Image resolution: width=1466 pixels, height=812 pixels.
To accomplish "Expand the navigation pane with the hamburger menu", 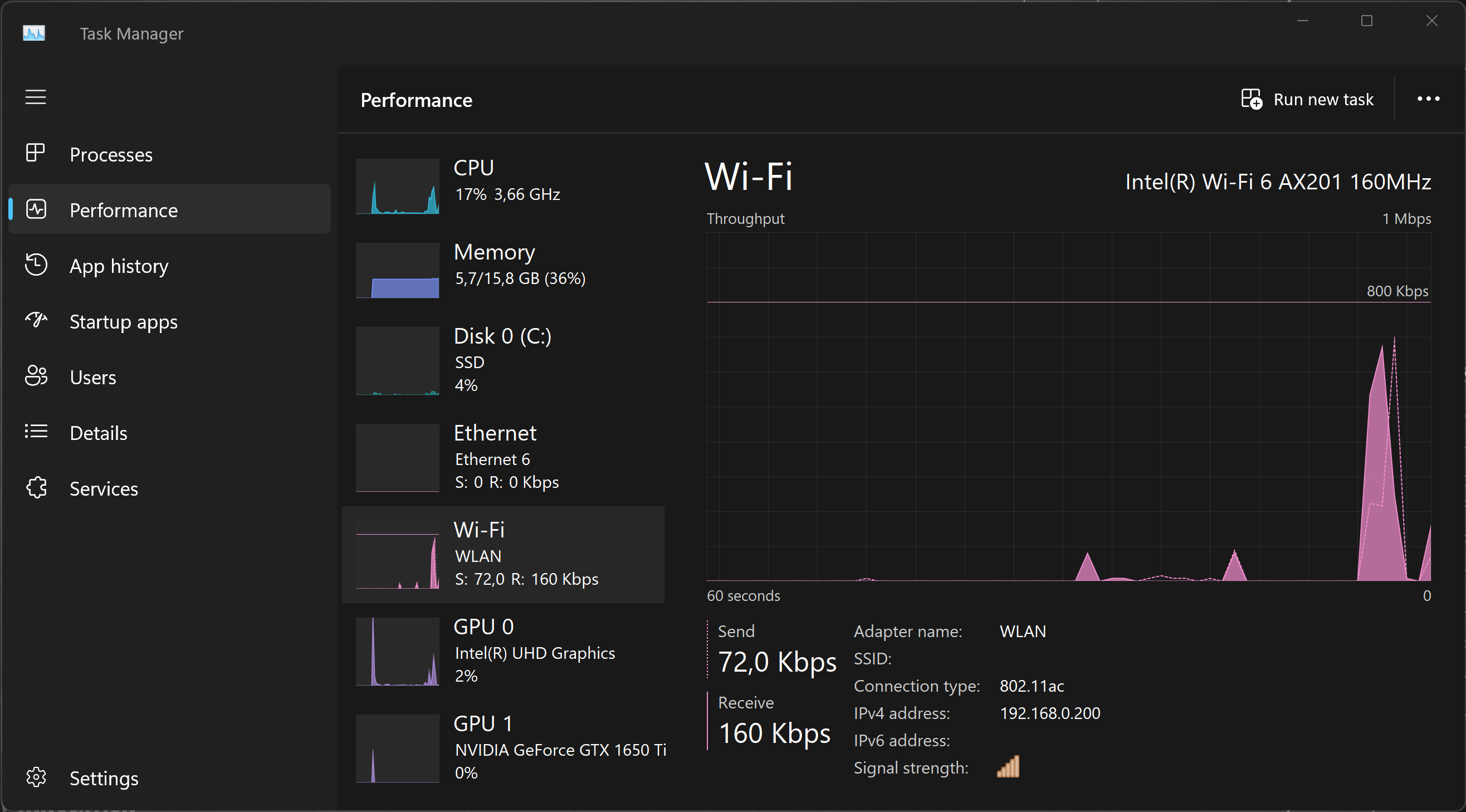I will [35, 97].
